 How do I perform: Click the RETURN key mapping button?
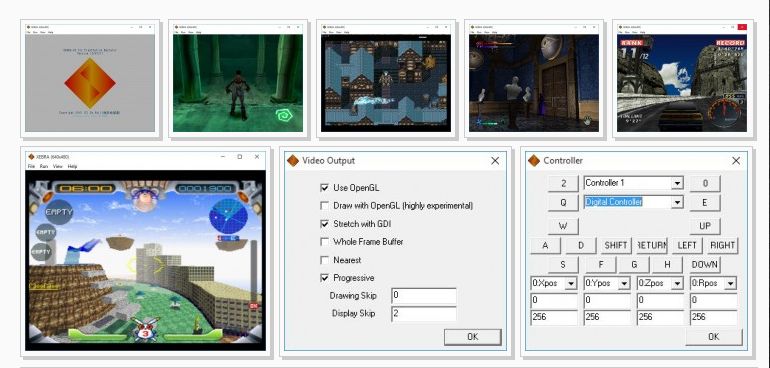652,245
